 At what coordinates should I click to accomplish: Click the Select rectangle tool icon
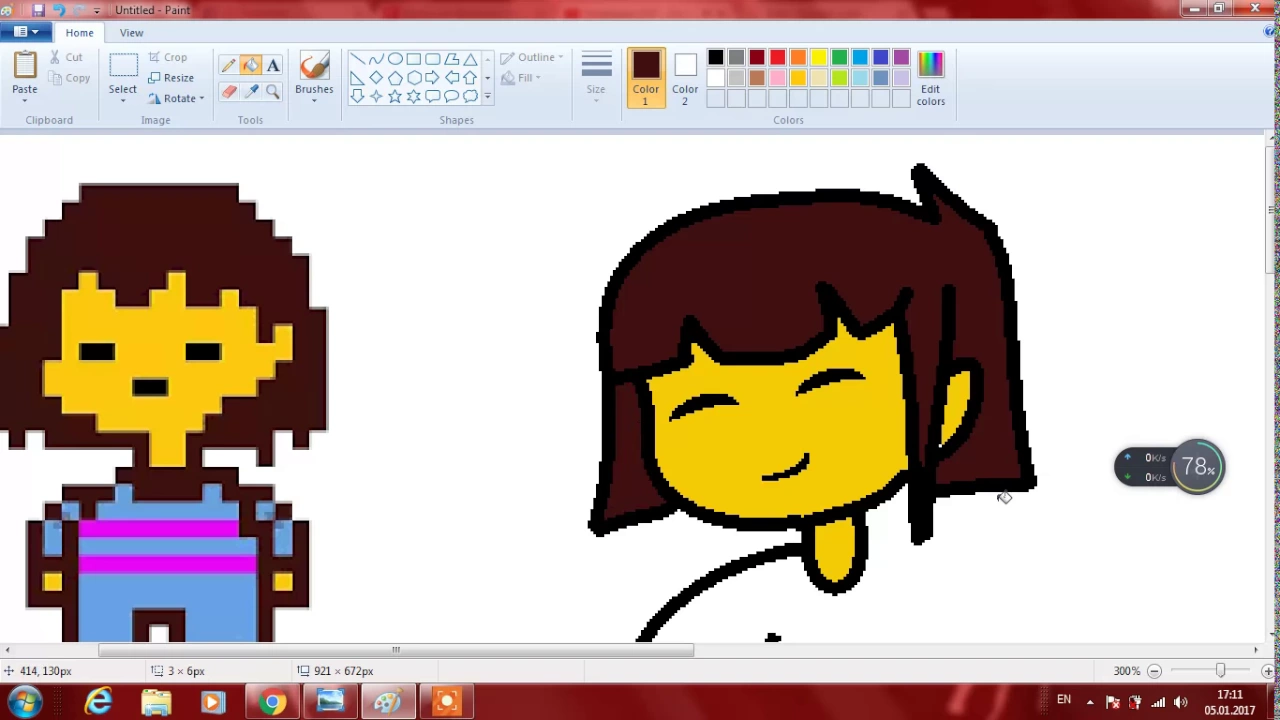point(123,66)
